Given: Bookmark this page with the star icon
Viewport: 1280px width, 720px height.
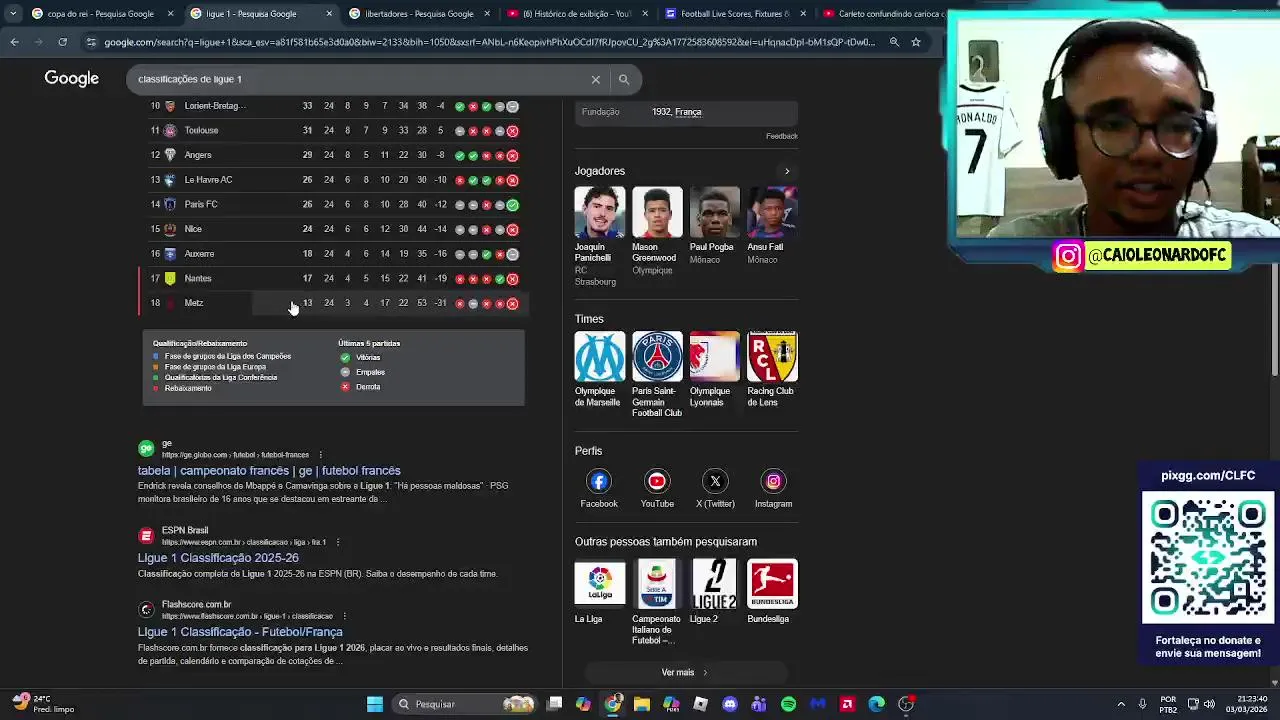Looking at the screenshot, I should coord(915,42).
